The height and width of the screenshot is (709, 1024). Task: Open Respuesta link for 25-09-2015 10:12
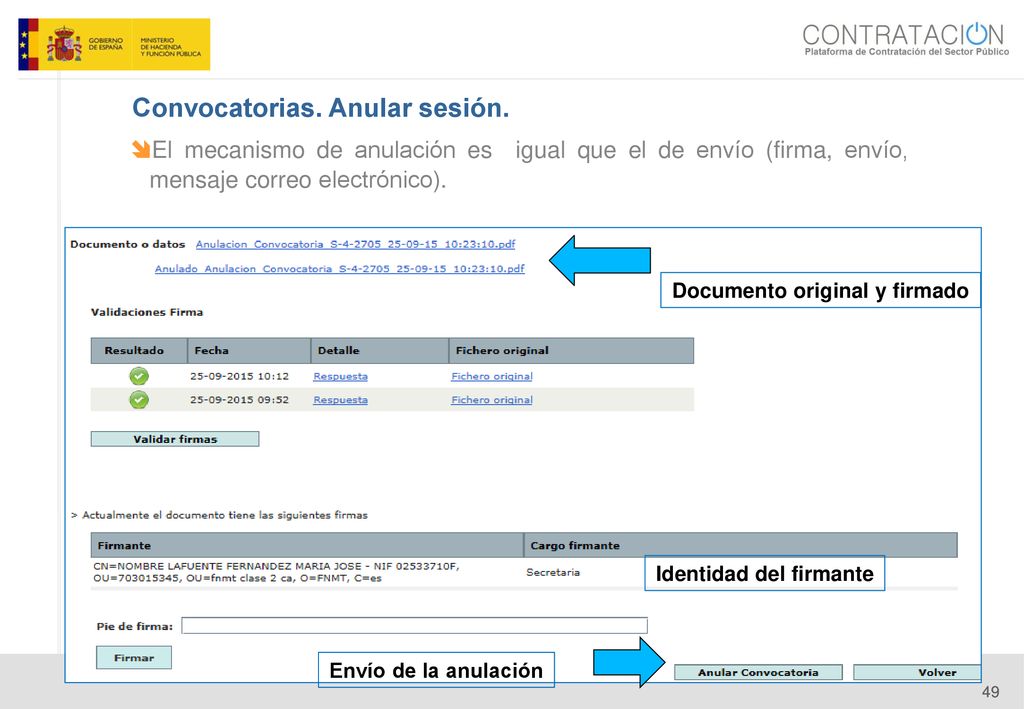tap(340, 376)
